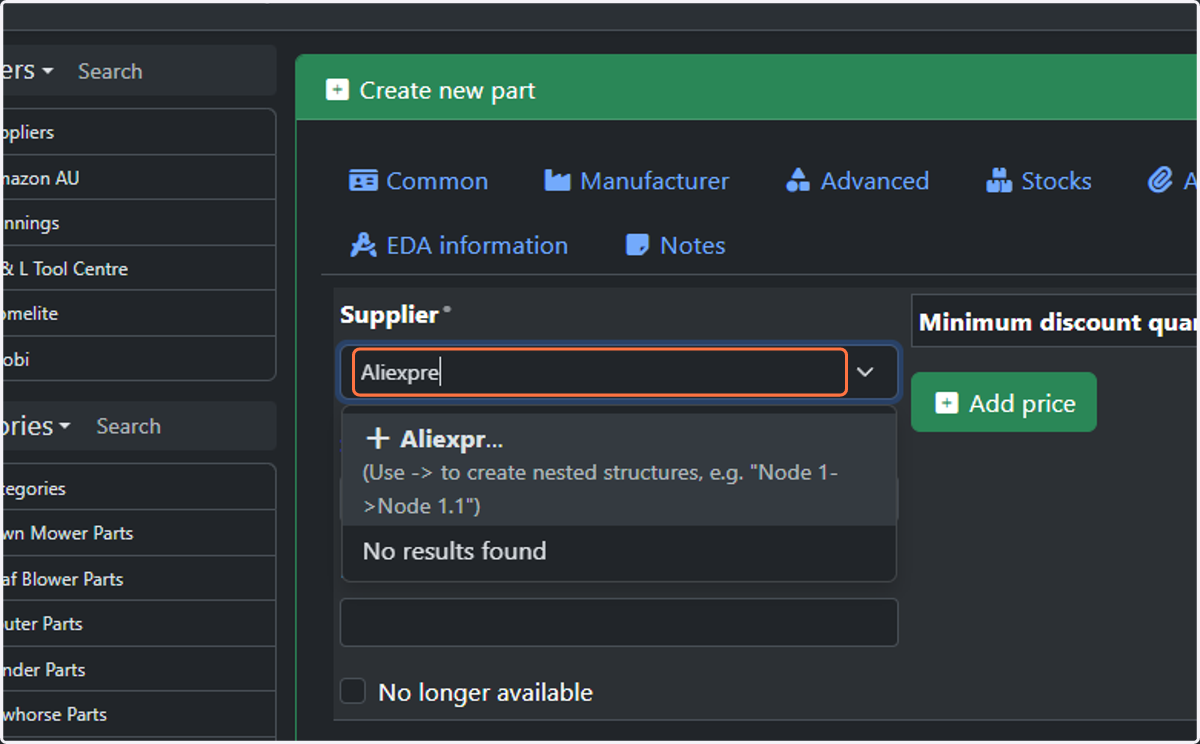Viewport: 1200px width, 744px height.
Task: Toggle the No longer available checkbox
Action: (x=352, y=692)
